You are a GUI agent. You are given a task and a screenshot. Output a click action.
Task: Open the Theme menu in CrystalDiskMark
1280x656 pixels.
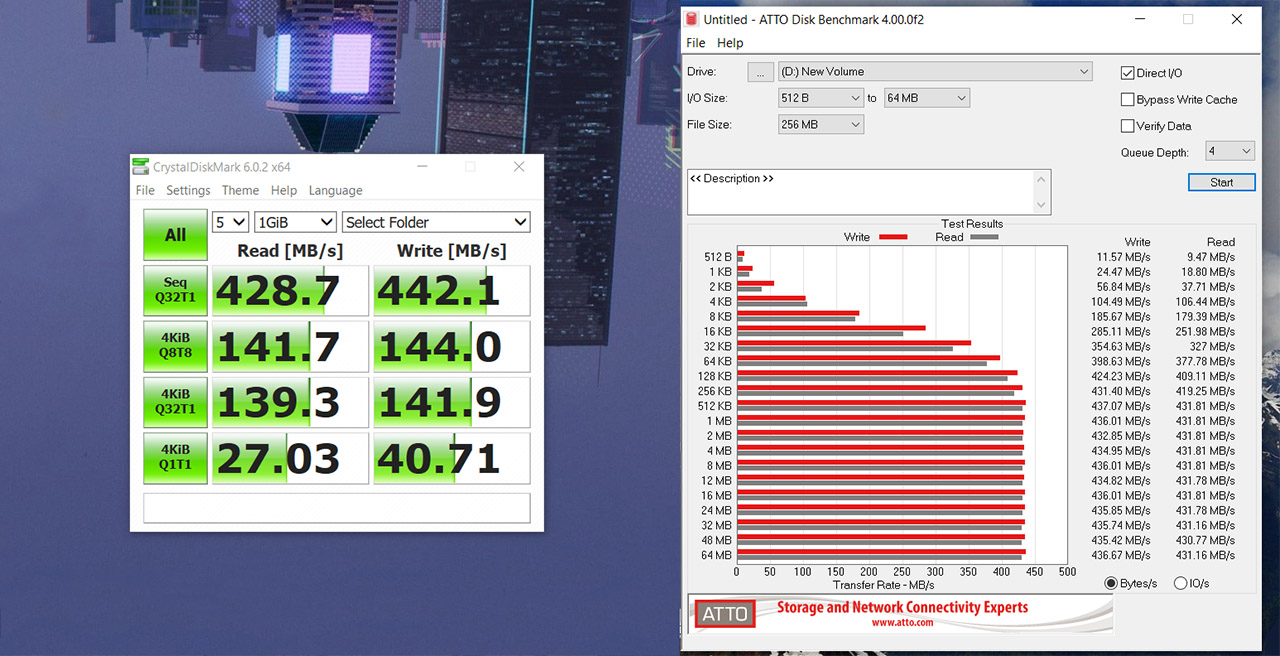240,190
